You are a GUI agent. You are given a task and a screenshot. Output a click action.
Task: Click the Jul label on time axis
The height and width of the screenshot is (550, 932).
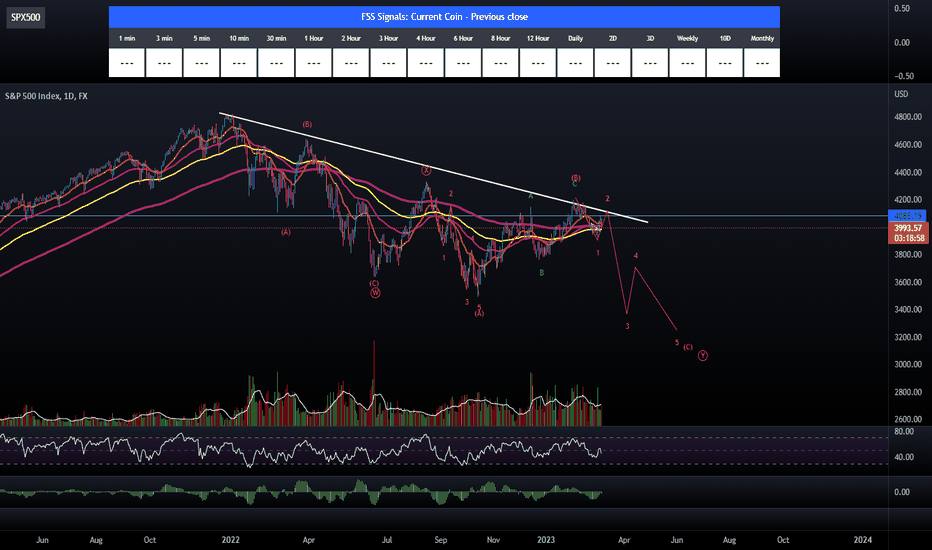coord(387,540)
